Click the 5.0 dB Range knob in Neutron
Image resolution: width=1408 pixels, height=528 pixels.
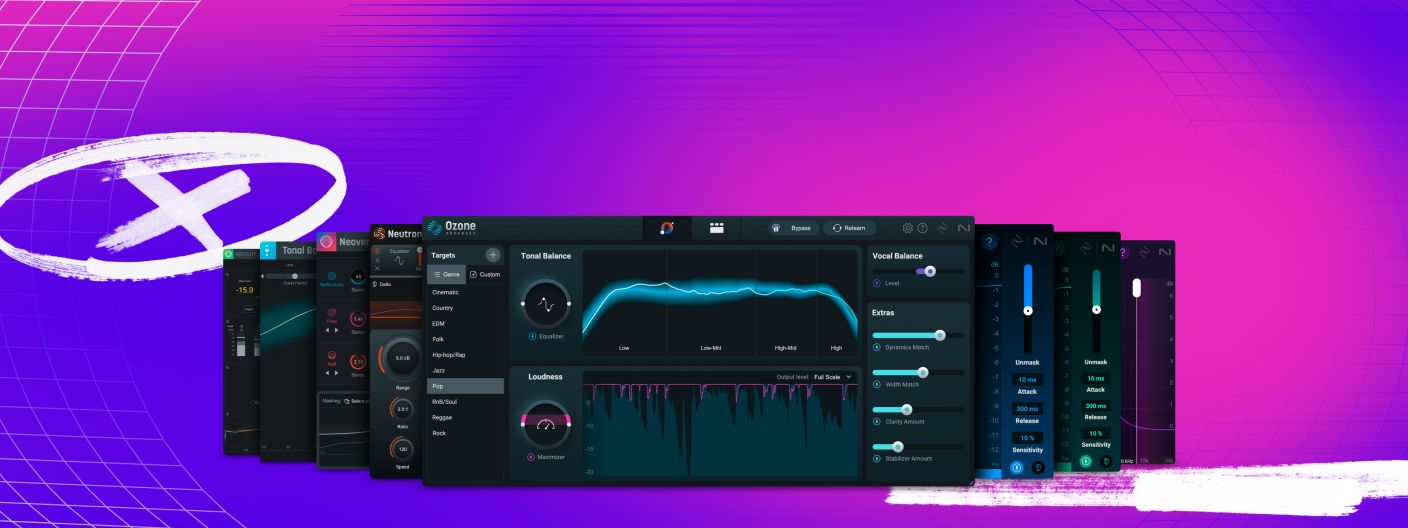[401, 357]
